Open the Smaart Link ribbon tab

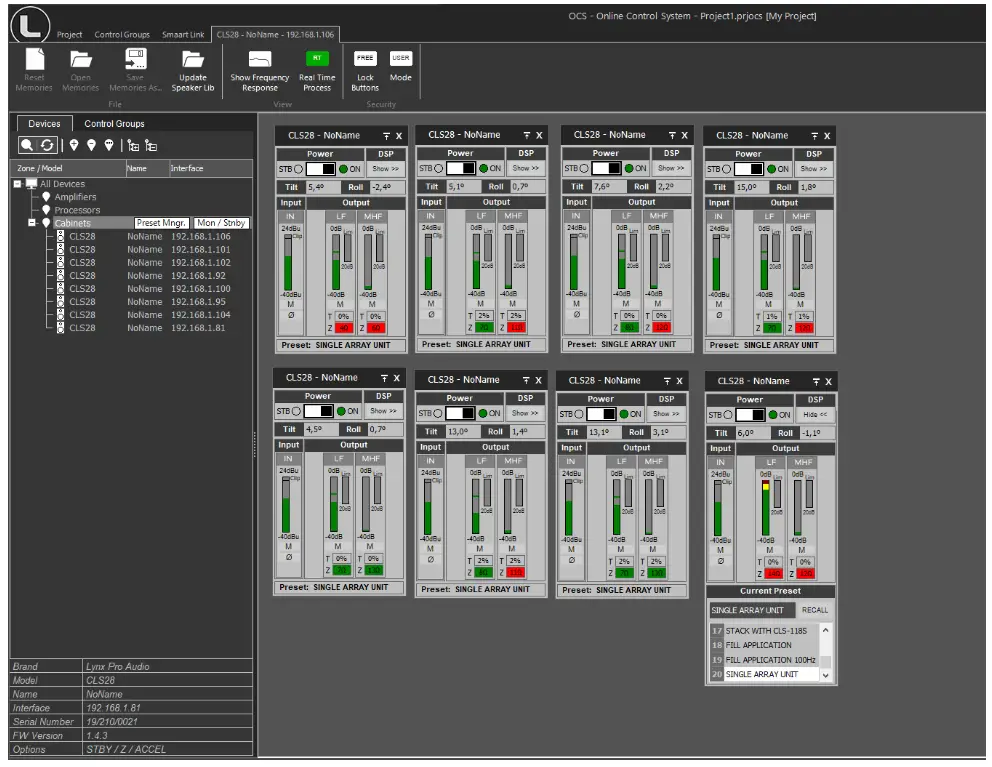click(x=183, y=35)
